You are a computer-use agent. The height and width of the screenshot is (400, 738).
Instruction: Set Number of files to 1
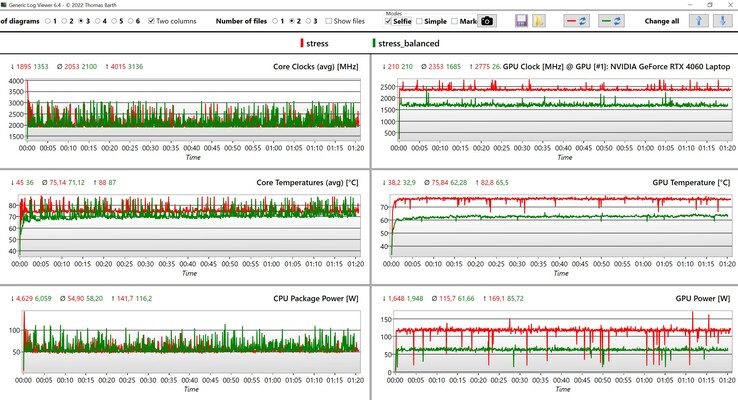tap(275, 21)
